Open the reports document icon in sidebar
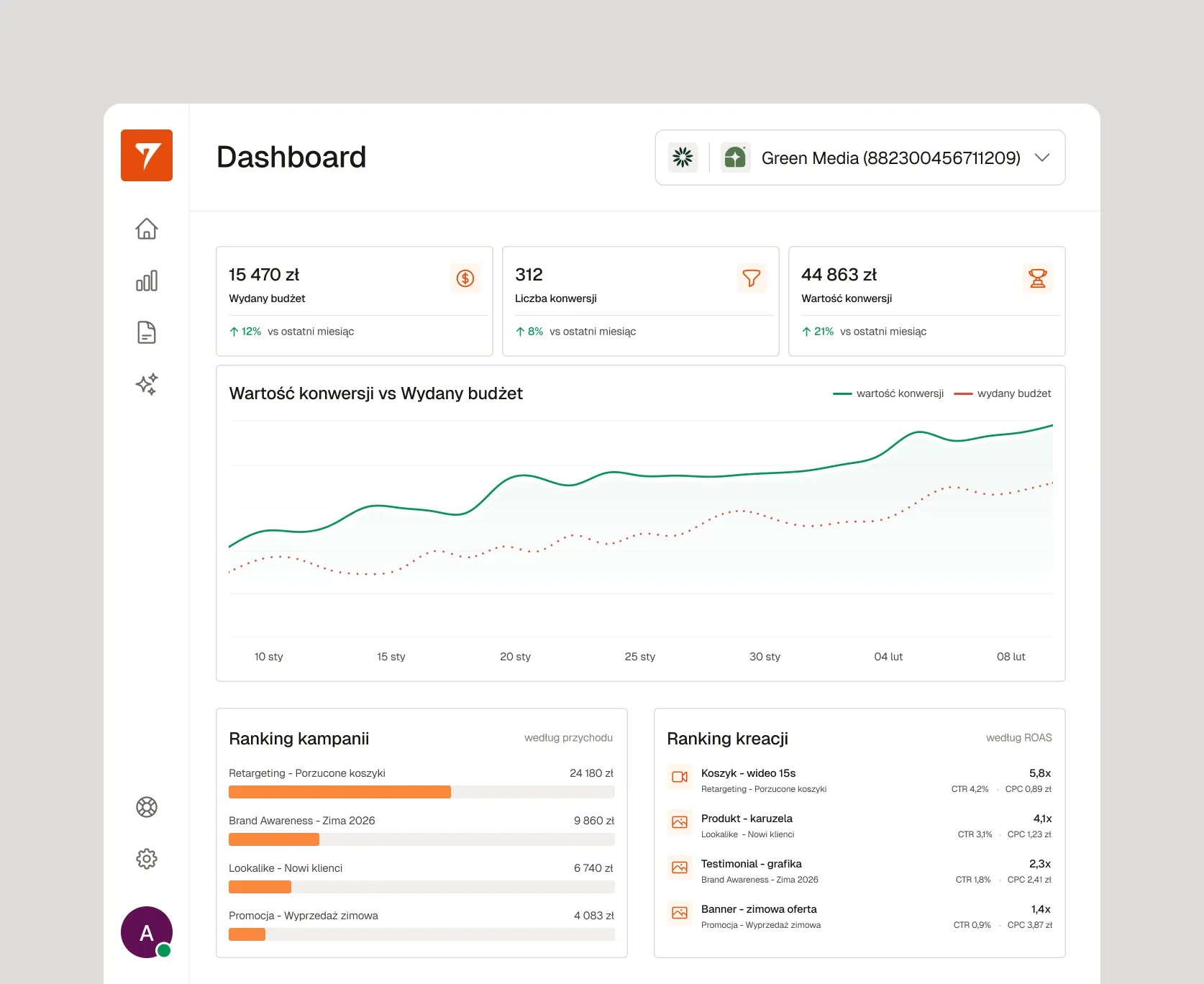The width and height of the screenshot is (1204, 984). pyautogui.click(x=147, y=332)
